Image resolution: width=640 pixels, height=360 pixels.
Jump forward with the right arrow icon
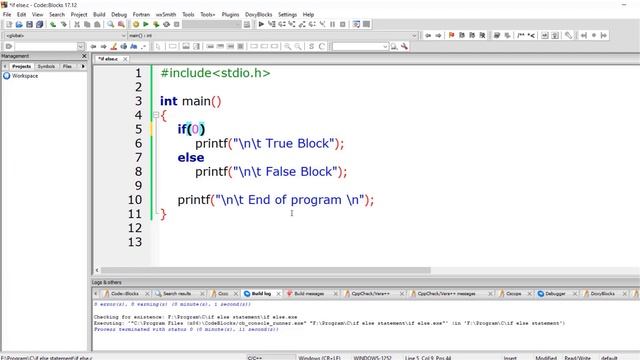tap(438, 36)
